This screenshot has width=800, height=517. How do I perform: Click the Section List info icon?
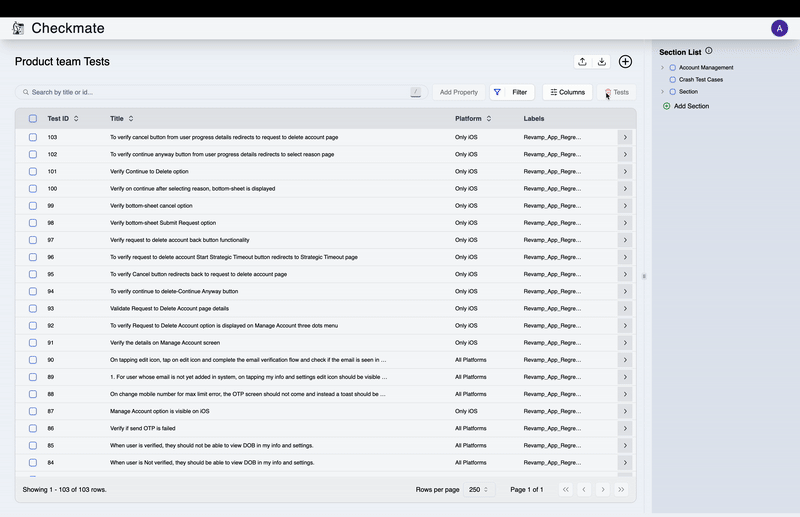point(709,51)
